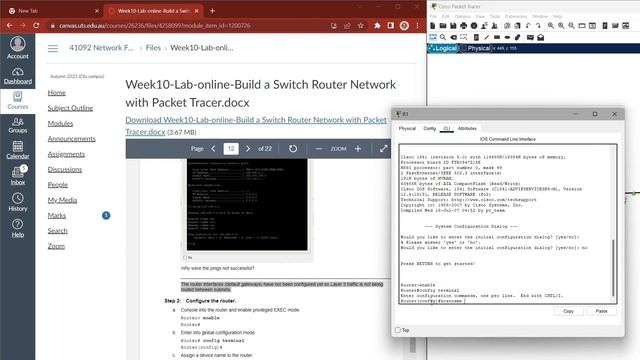Go to the next page of the document
Image resolution: width=640 pixels, height=360 pixels.
tap(247, 149)
